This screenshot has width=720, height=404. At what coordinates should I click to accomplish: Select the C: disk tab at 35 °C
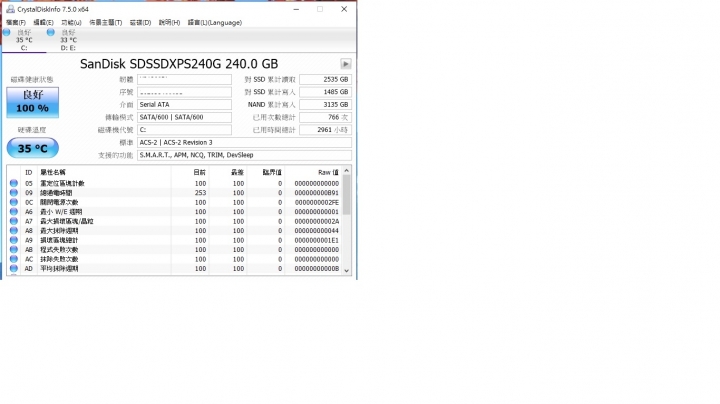tap(24, 40)
